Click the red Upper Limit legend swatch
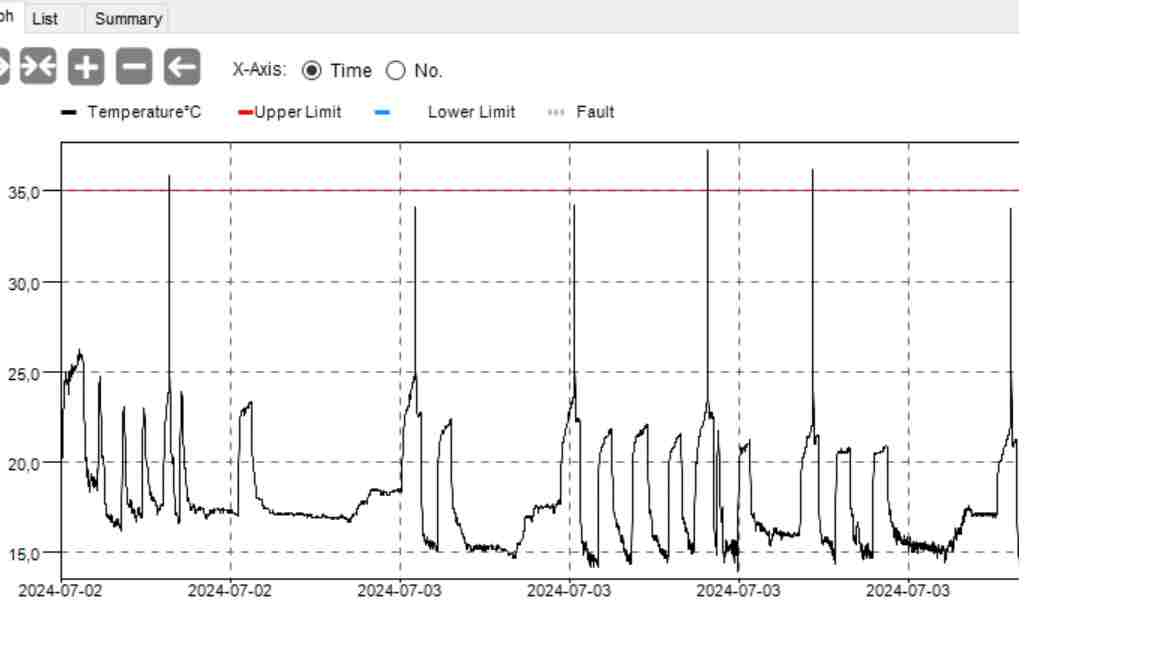The image size is (1152, 648). (x=245, y=112)
